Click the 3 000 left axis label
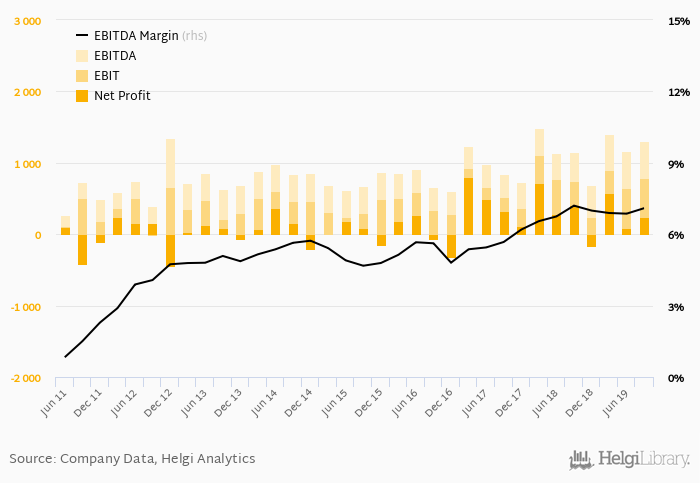Viewport: 700px width, 483px height. (x=27, y=21)
